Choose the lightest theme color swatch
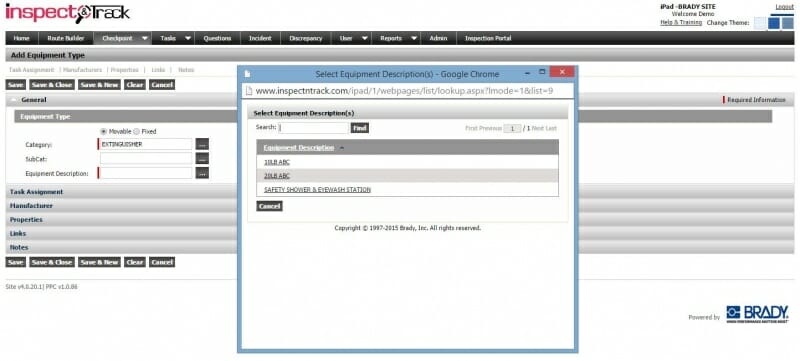 pyautogui.click(x=760, y=23)
